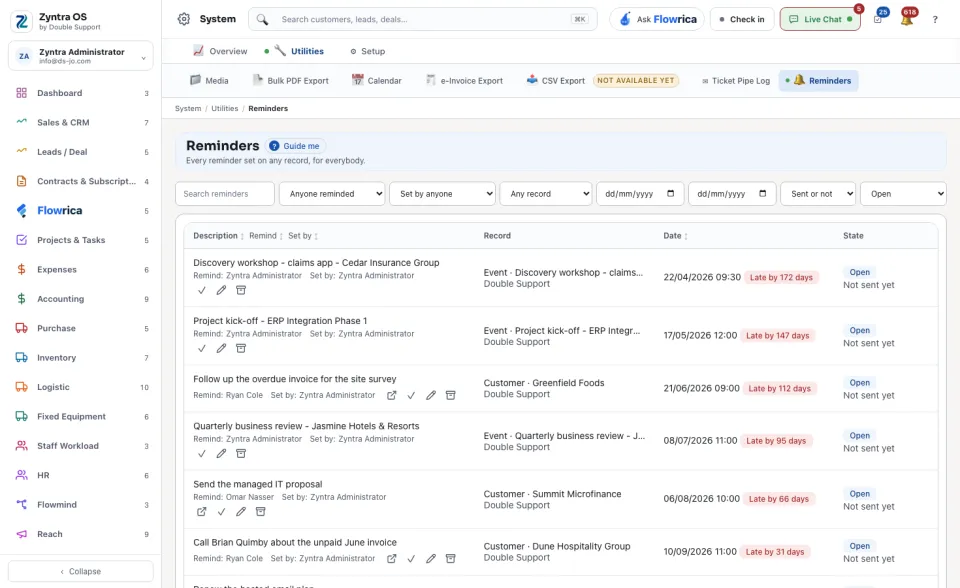
Task: Open System settings gear icon
Action: (184, 19)
